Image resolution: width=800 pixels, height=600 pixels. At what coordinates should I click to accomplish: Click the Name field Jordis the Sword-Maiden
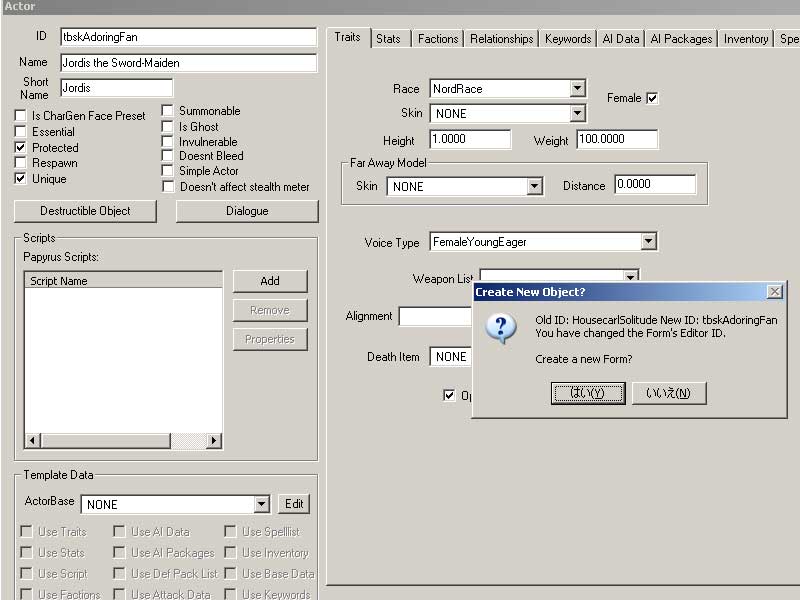tap(188, 63)
